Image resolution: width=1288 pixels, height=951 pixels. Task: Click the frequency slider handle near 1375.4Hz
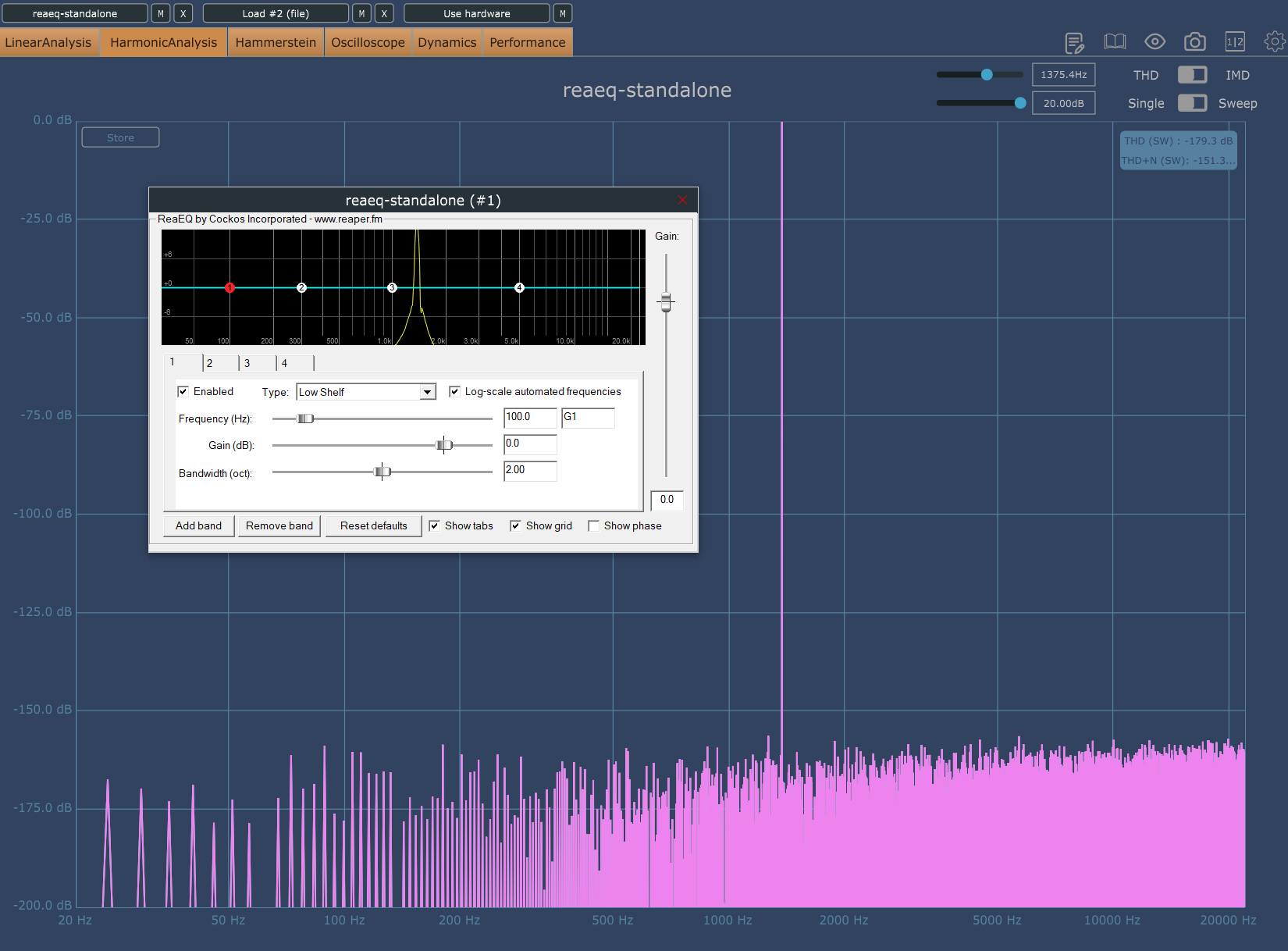(987, 75)
